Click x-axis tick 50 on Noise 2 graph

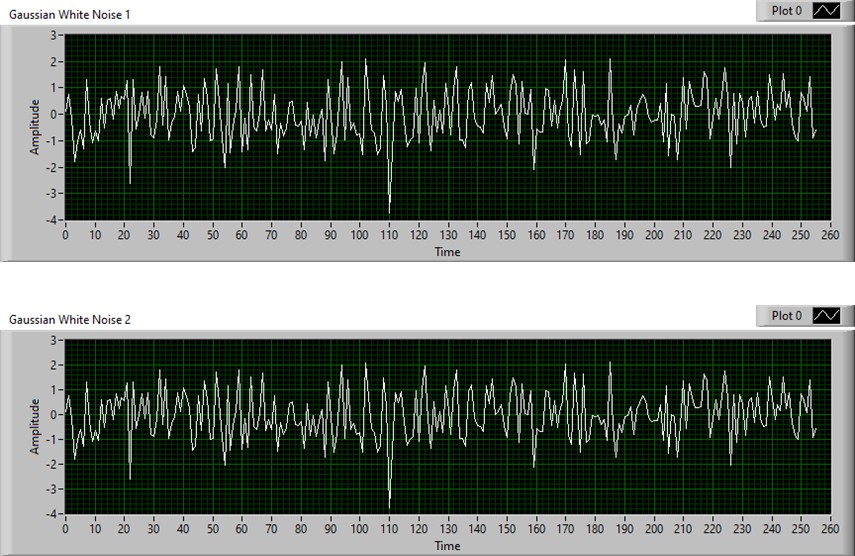point(213,529)
